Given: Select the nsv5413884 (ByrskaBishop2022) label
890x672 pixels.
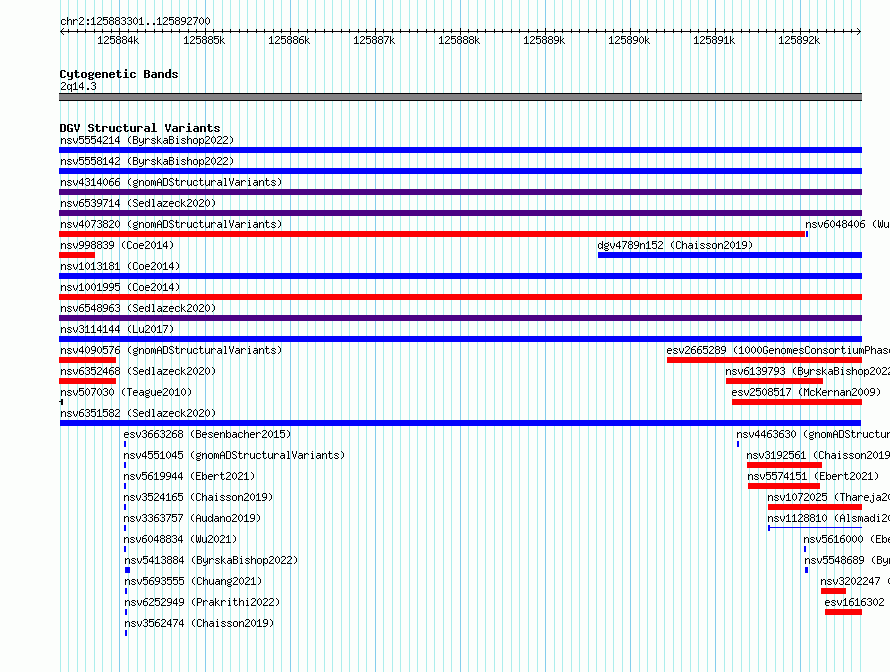Looking at the screenshot, I should pos(211,560).
